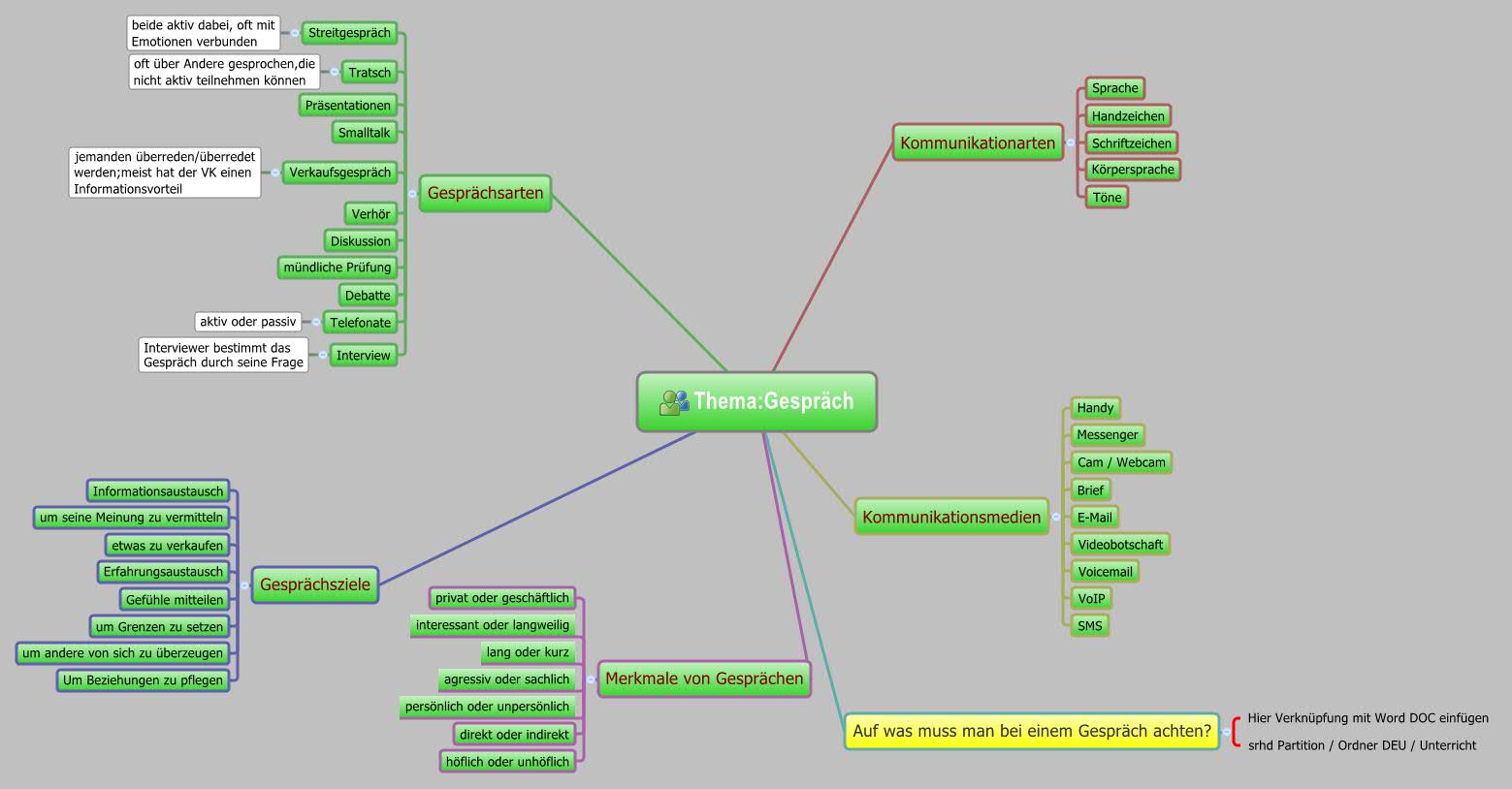Viewport: 1512px width, 789px height.
Task: Select the höflich oder unhöflich node
Action: click(508, 762)
